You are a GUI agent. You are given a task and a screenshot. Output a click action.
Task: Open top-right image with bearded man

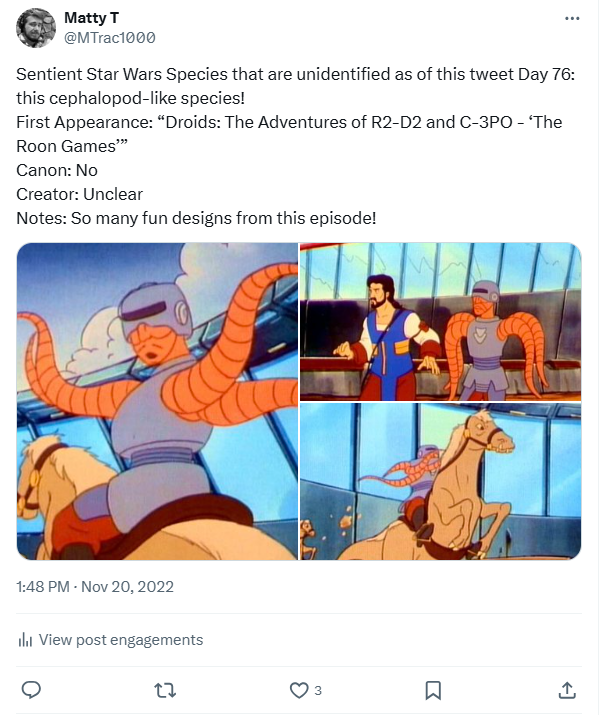[440, 322]
